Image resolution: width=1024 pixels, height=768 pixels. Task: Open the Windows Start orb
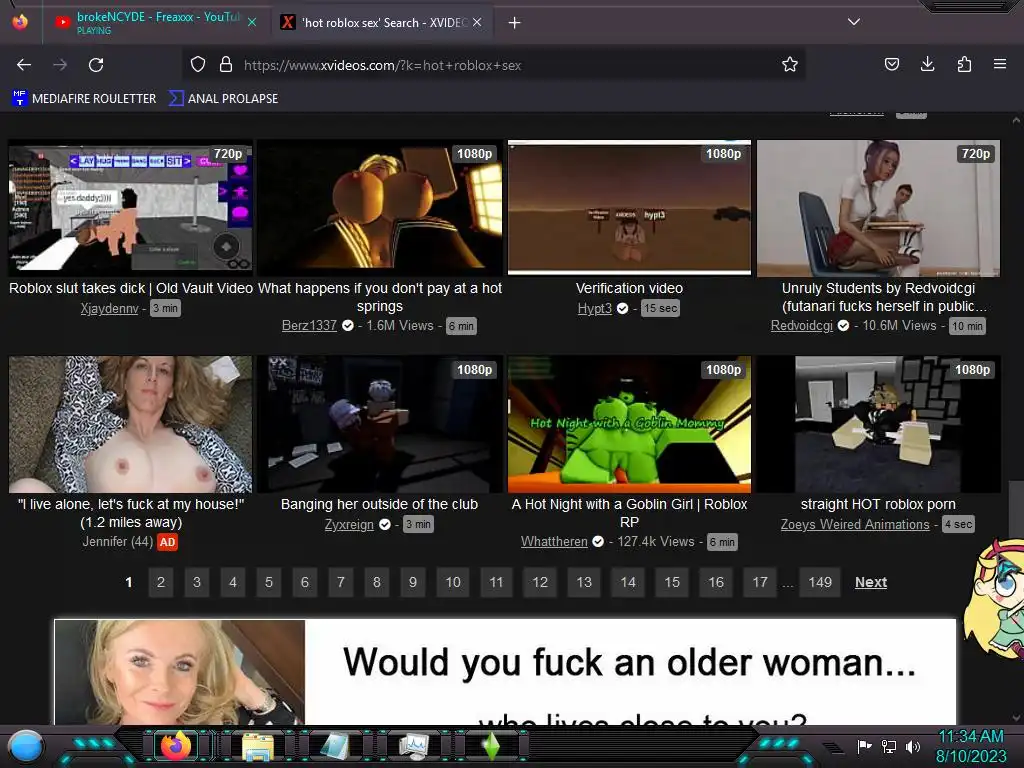(26, 746)
